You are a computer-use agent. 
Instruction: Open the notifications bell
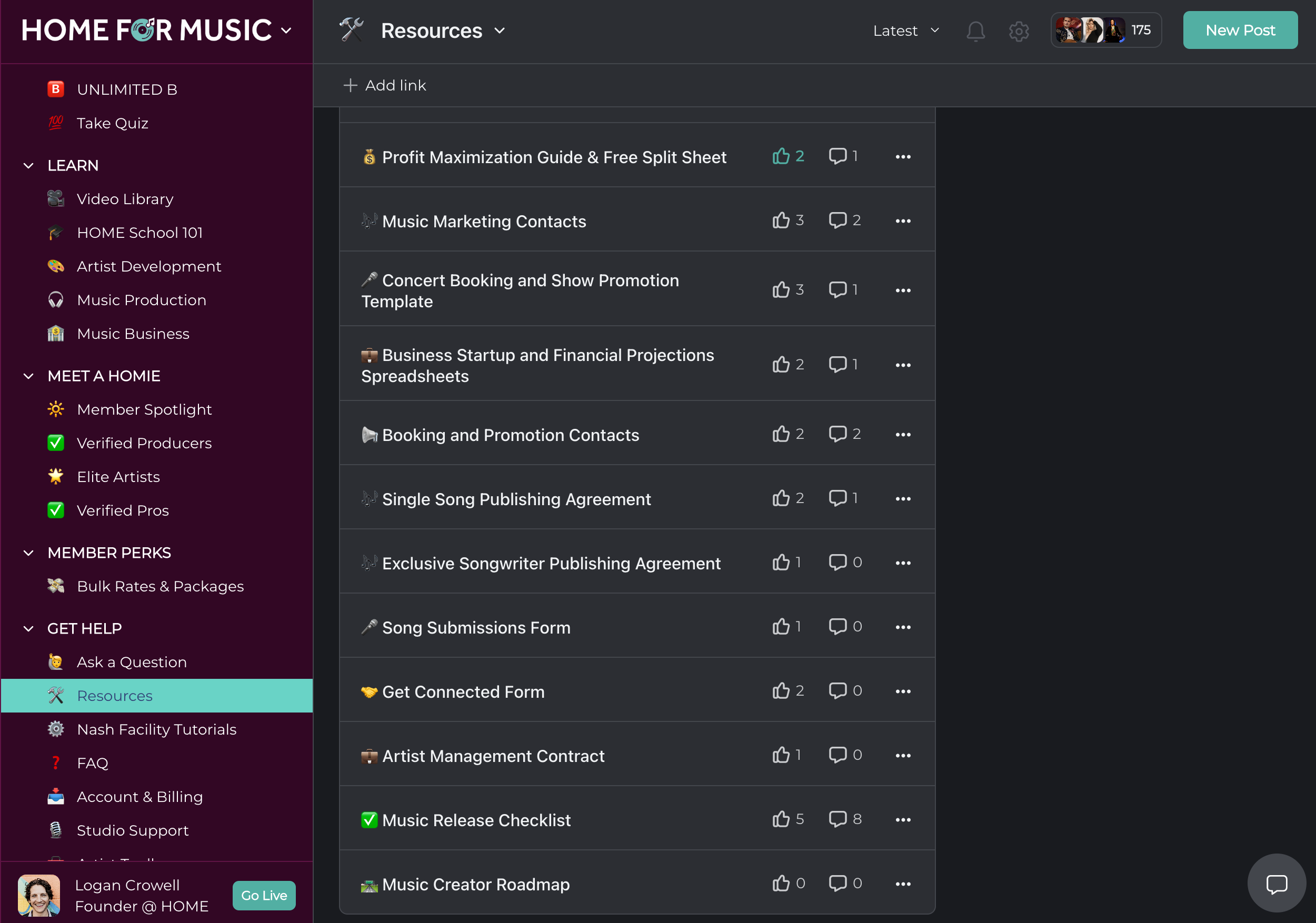click(x=975, y=31)
